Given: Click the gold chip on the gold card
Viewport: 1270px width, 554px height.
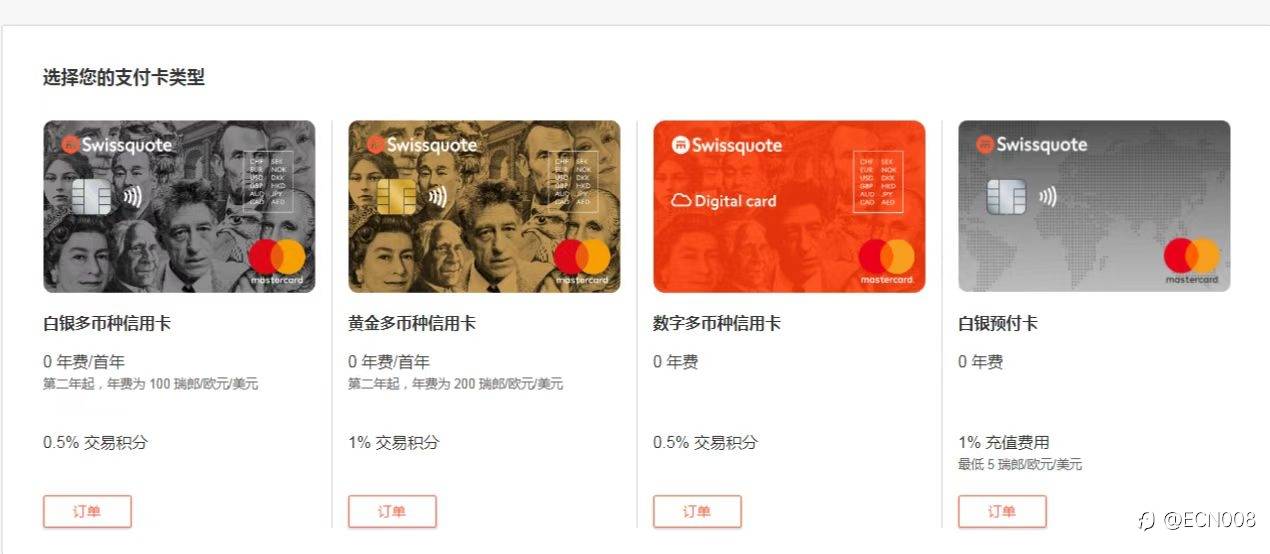Looking at the screenshot, I should point(396,197).
